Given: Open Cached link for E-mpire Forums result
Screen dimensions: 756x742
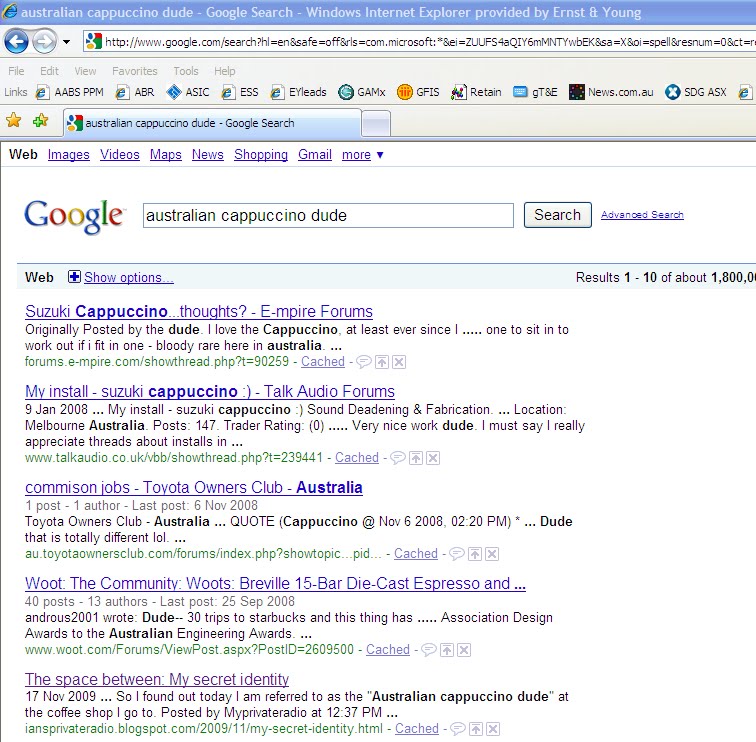Looking at the screenshot, I should click(x=323, y=362).
